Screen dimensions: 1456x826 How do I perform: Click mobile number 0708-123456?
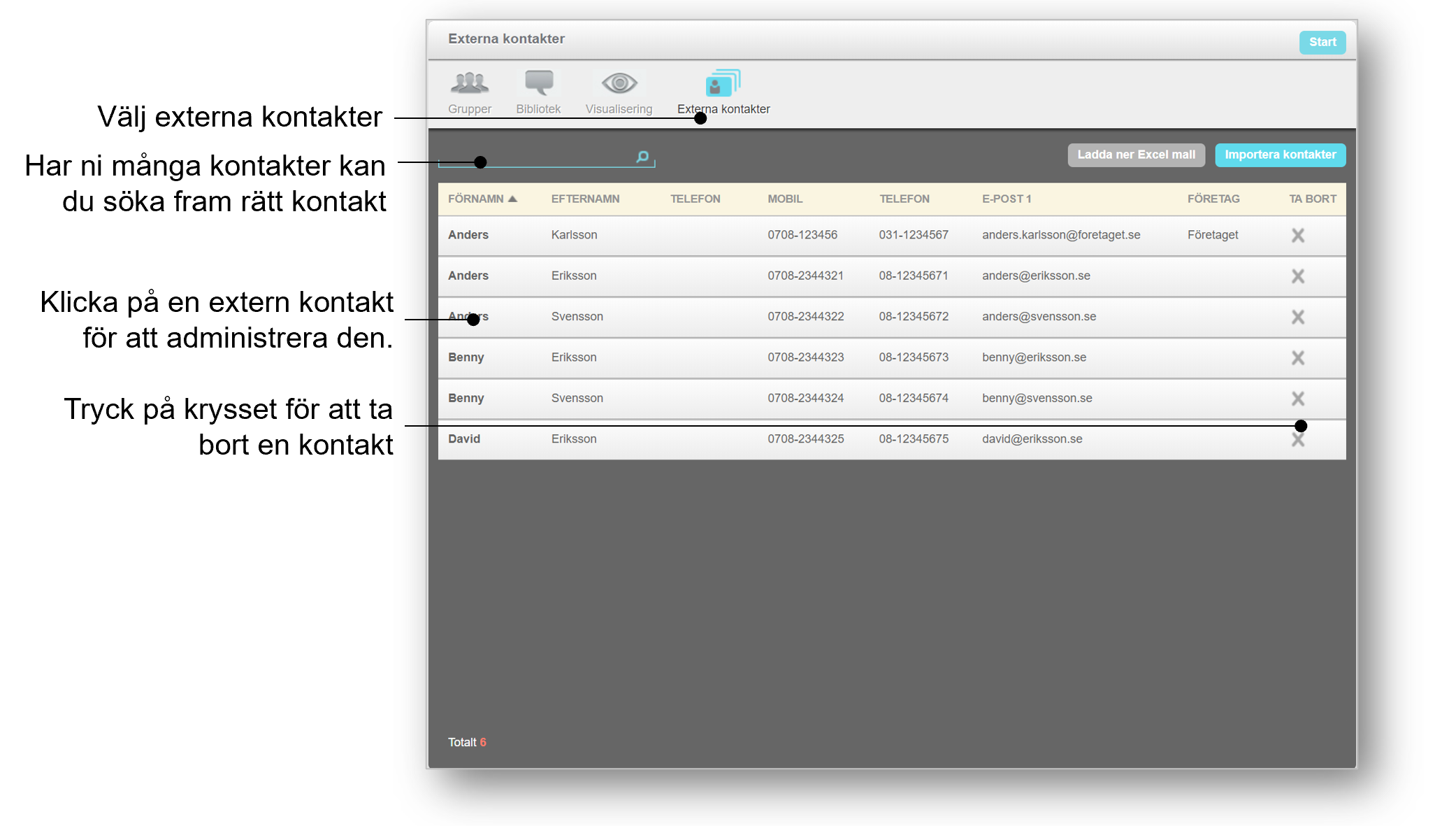802,235
